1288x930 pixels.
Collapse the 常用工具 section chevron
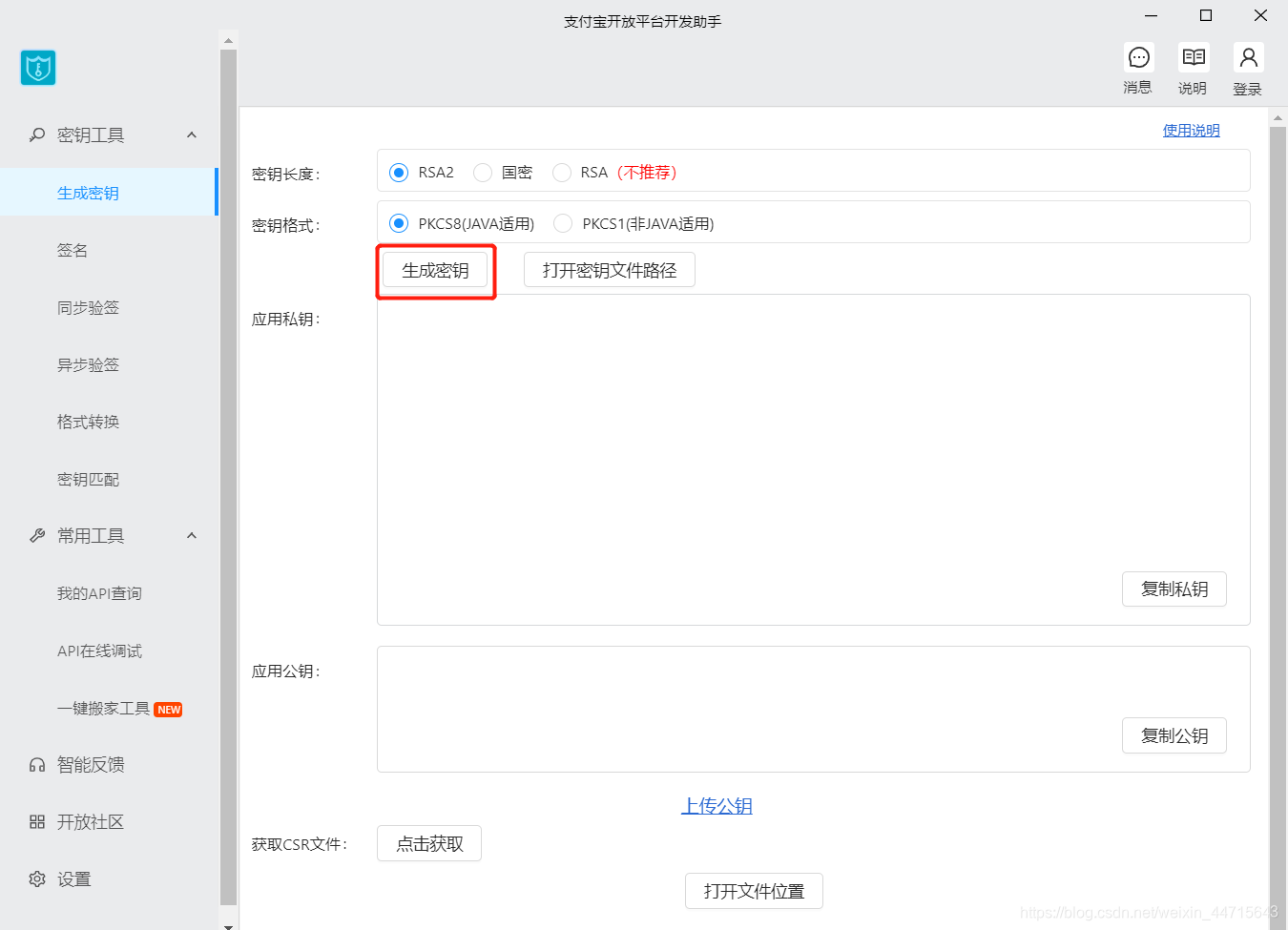(x=192, y=536)
